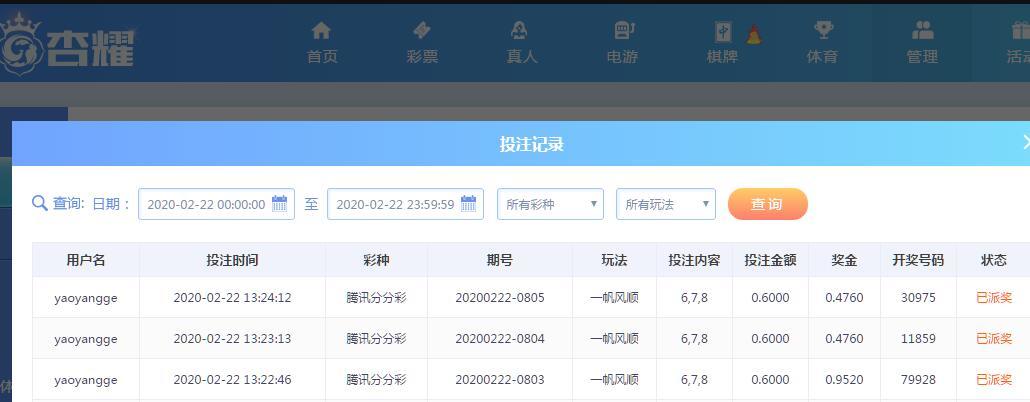
Task: Click bet time 2020-02-22 13:23:13
Action: coord(233,339)
